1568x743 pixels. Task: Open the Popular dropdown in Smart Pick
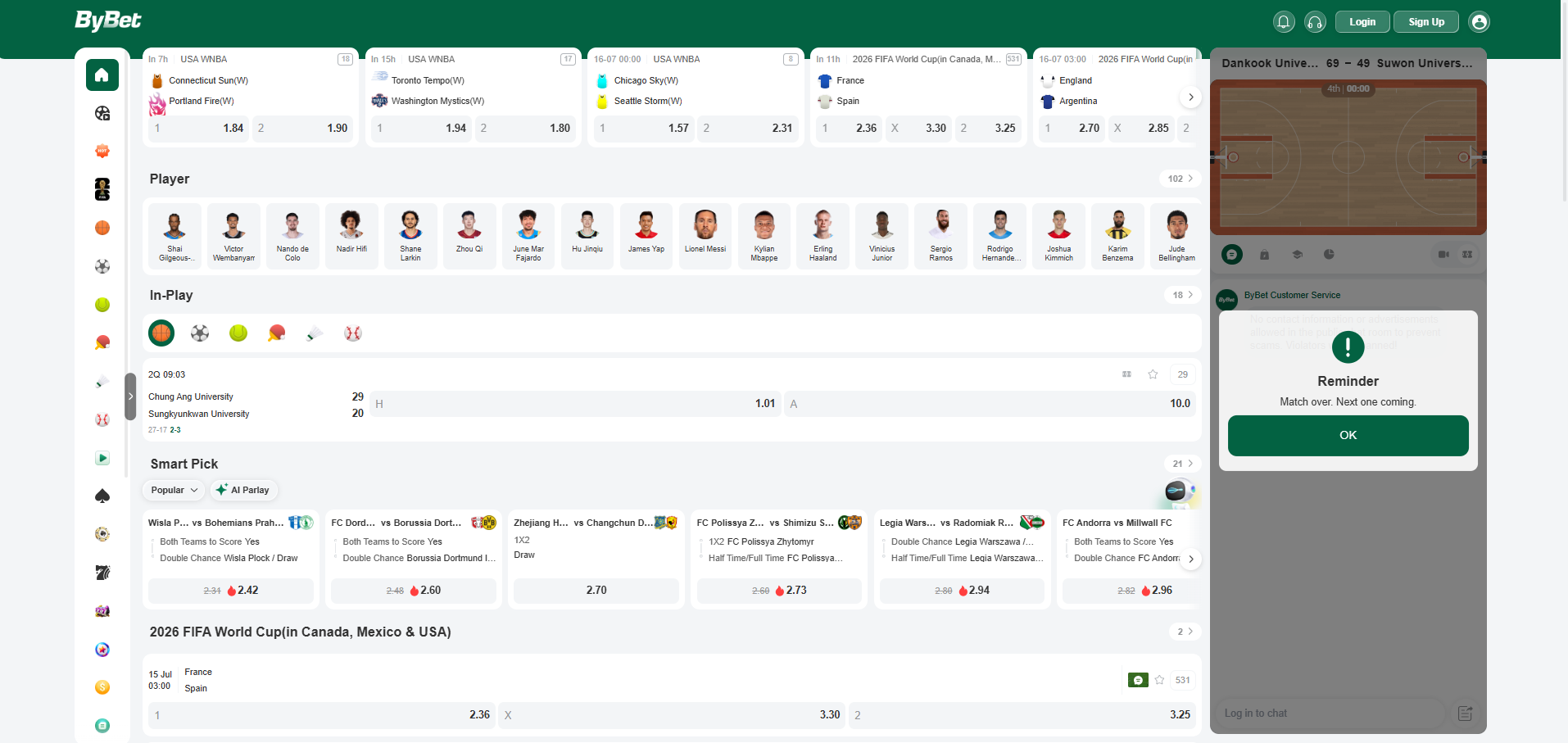point(174,490)
